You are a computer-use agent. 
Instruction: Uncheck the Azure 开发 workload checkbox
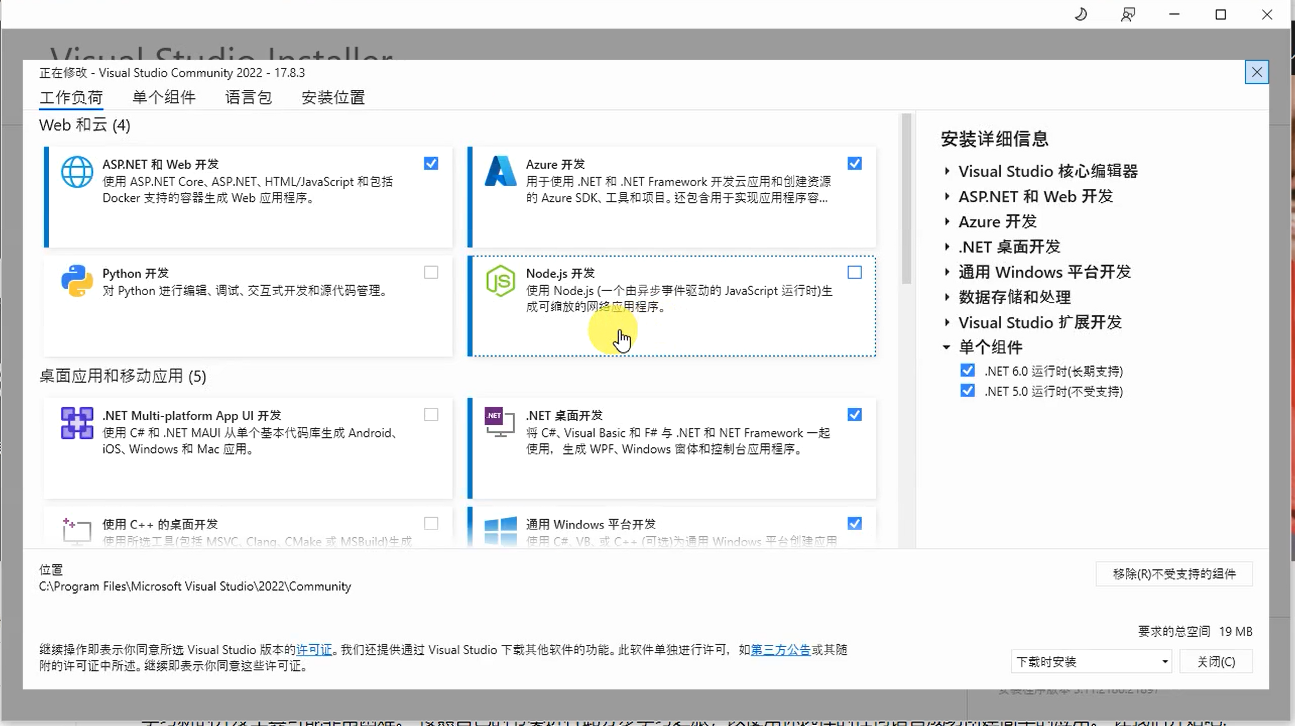[x=855, y=163]
